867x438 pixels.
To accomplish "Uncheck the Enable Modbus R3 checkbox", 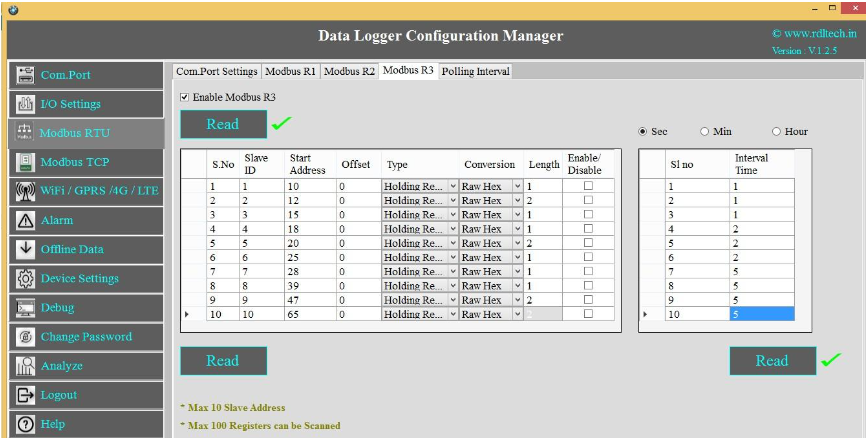I will coord(184,97).
